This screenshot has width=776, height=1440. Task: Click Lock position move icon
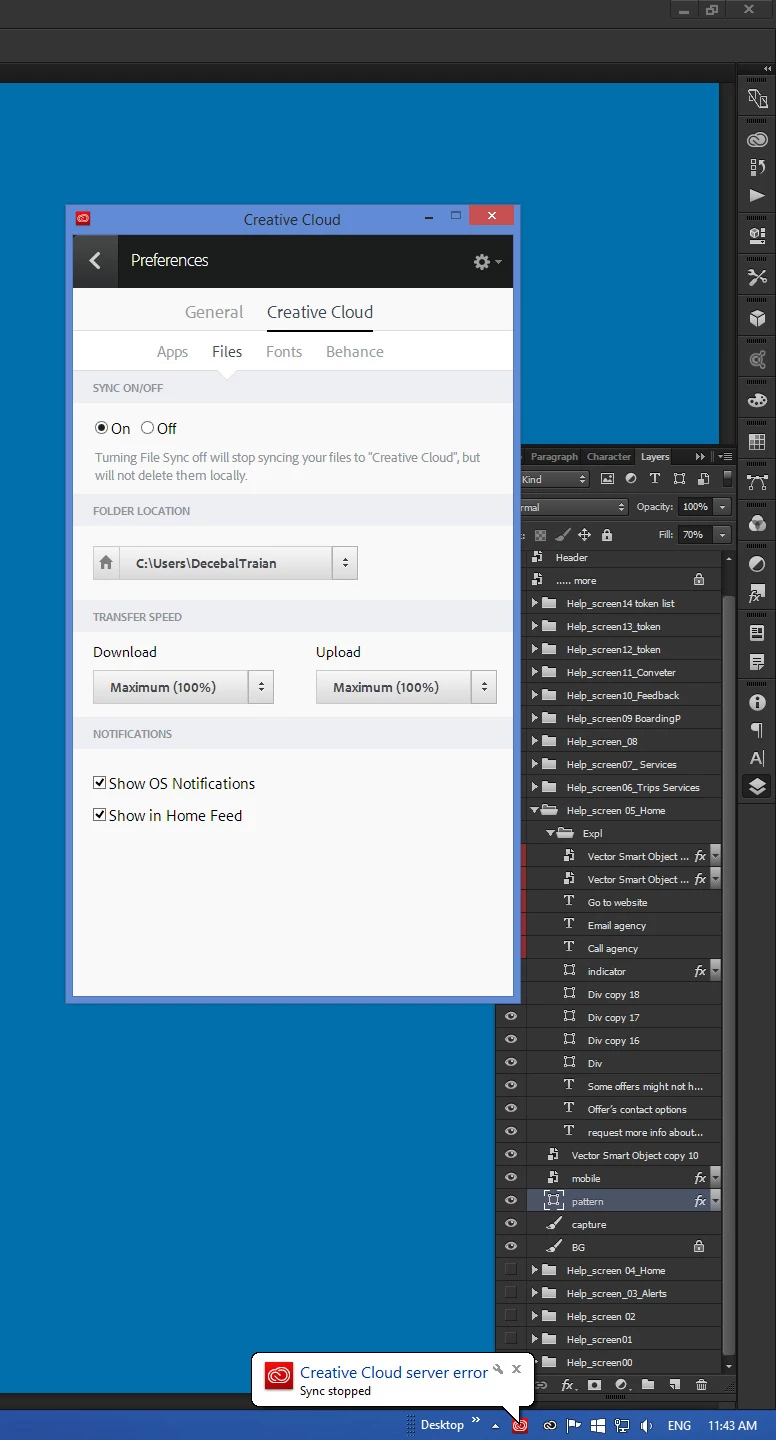pos(585,535)
